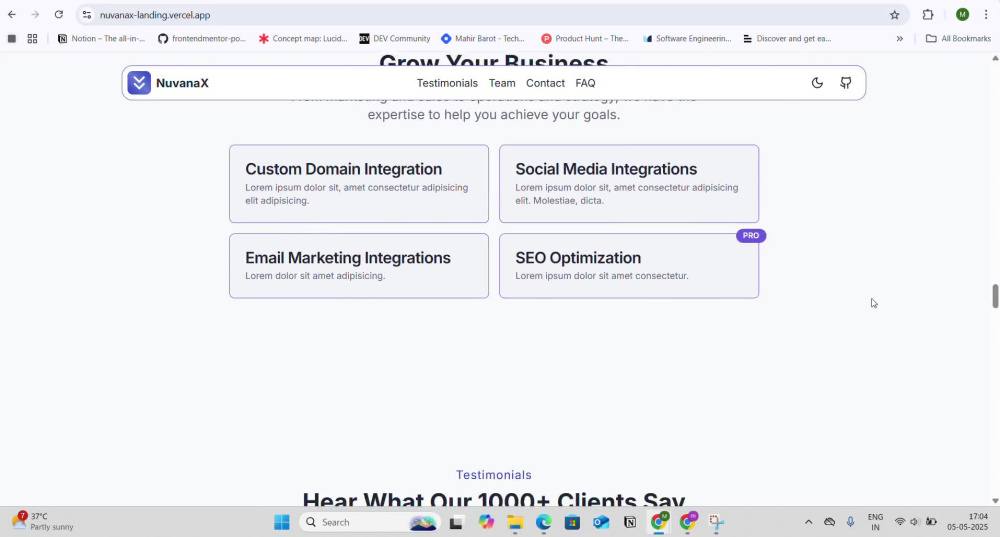Open Chrome three-dot menu
The width and height of the screenshot is (1000, 537).
click(986, 15)
